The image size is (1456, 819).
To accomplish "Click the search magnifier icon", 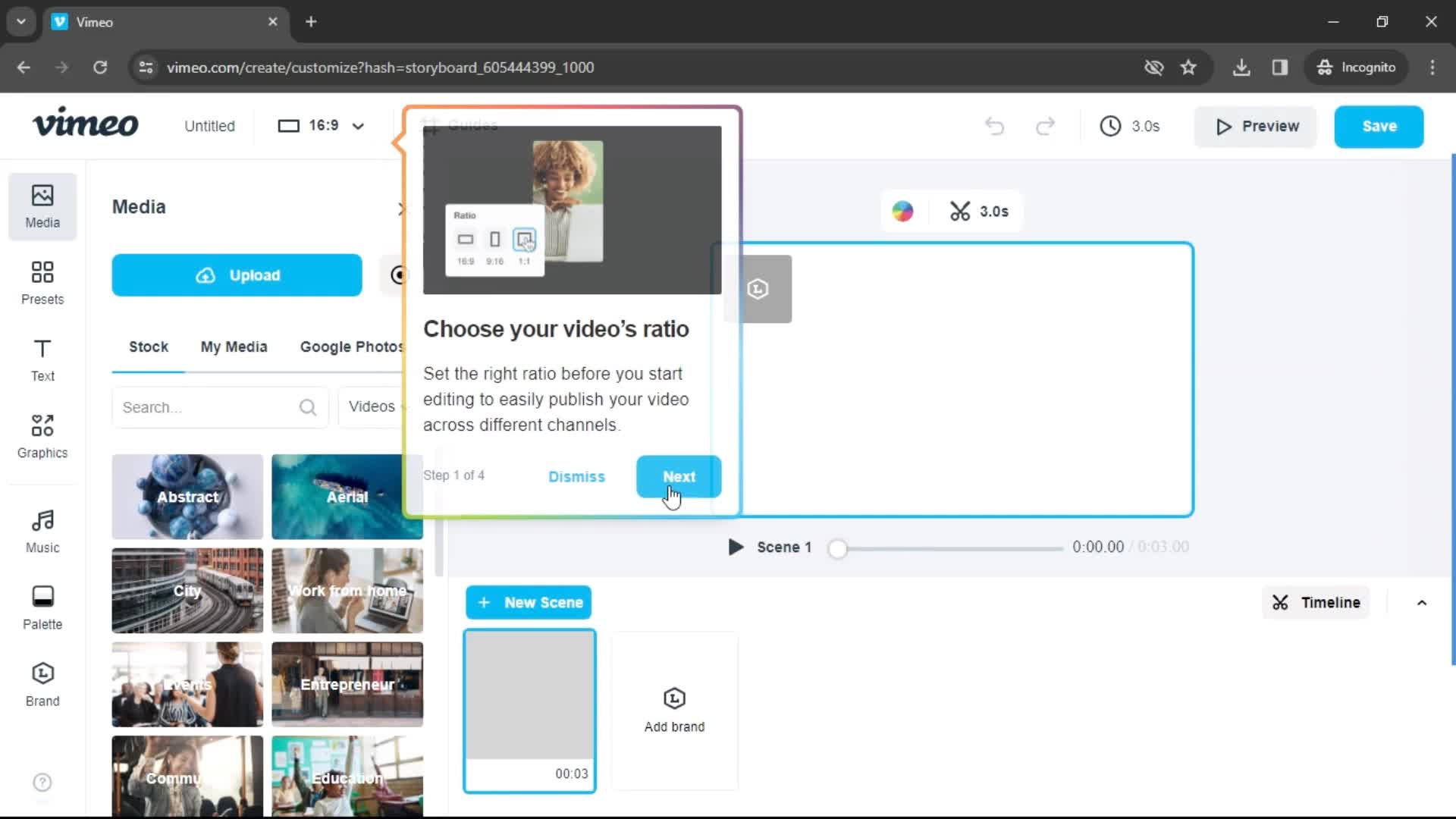I will pyautogui.click(x=308, y=407).
